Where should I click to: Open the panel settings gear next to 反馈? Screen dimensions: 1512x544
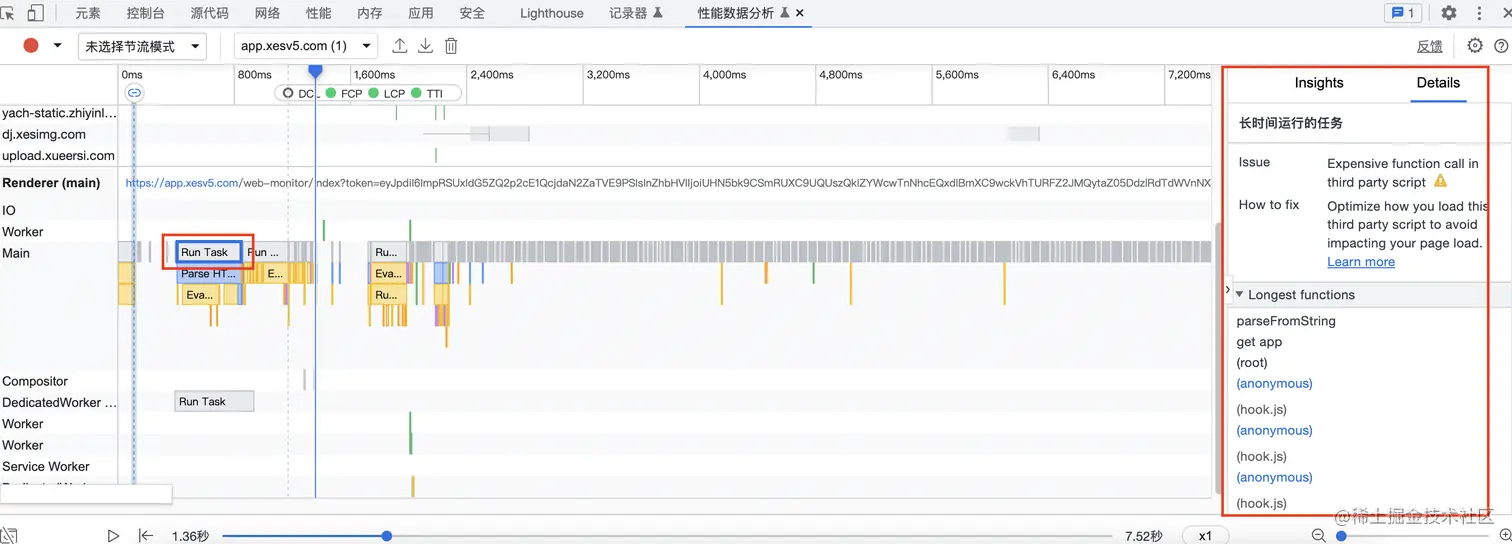coord(1474,46)
